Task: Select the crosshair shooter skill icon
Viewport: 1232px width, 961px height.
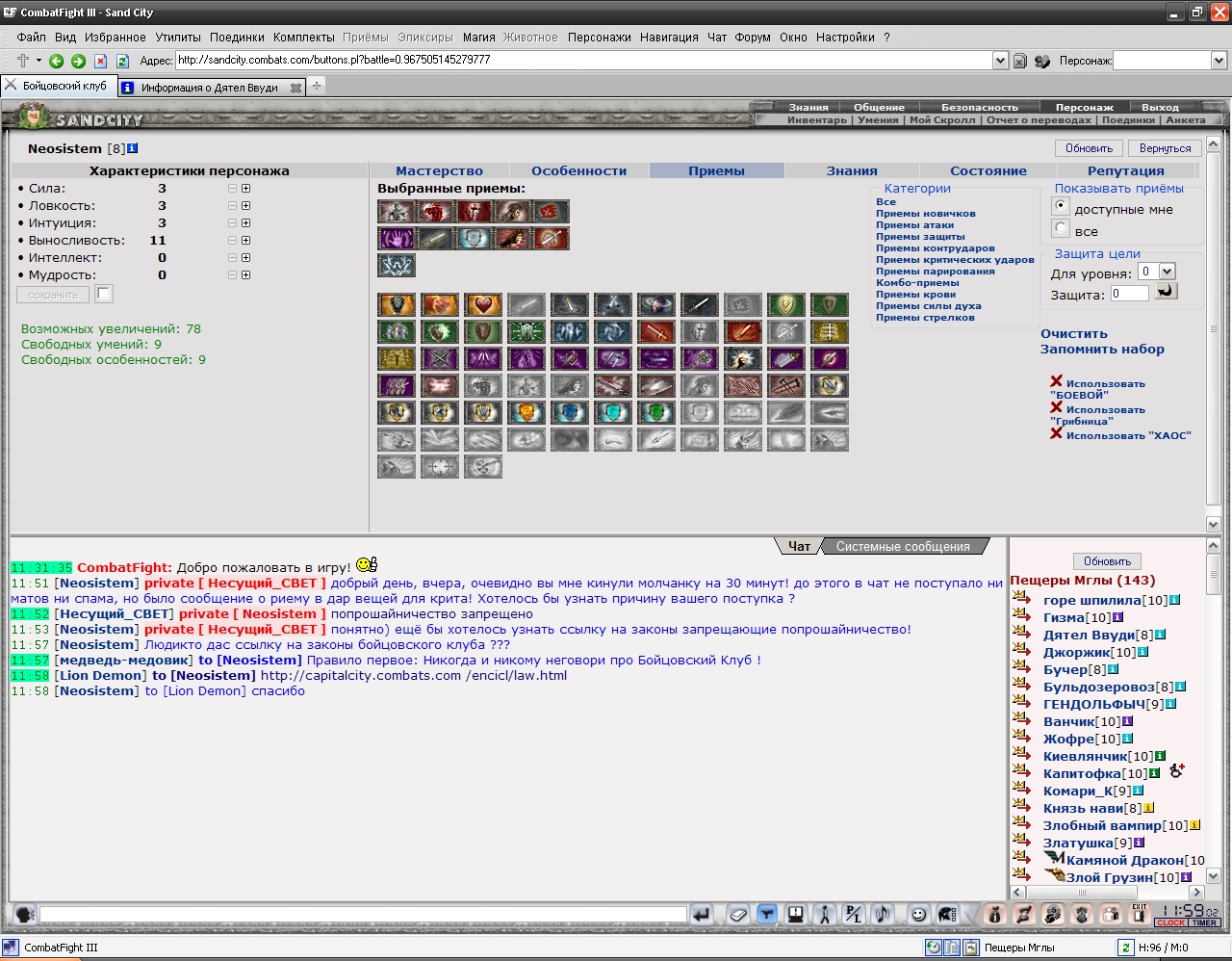Action: pos(440,467)
